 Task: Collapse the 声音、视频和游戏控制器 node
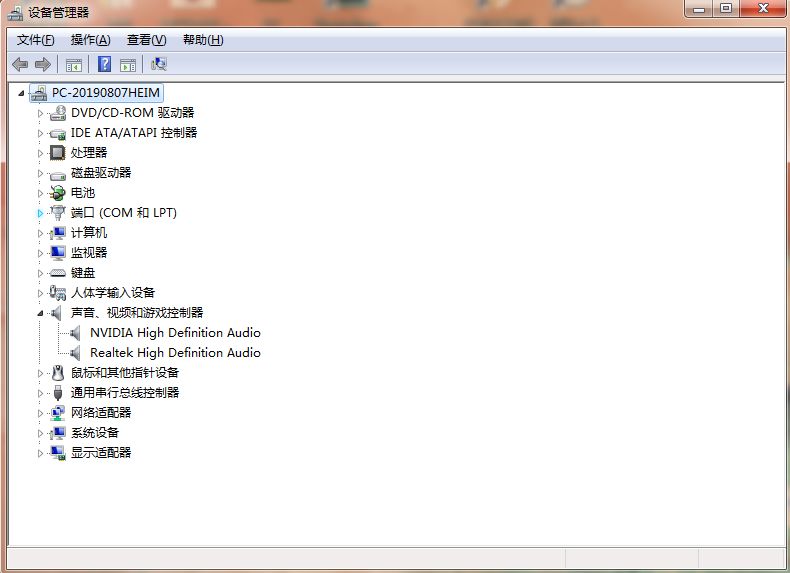point(40,313)
